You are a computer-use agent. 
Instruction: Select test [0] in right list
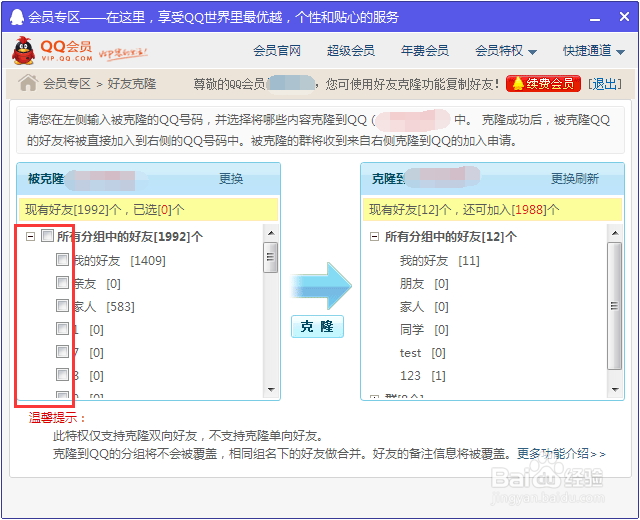[422, 352]
